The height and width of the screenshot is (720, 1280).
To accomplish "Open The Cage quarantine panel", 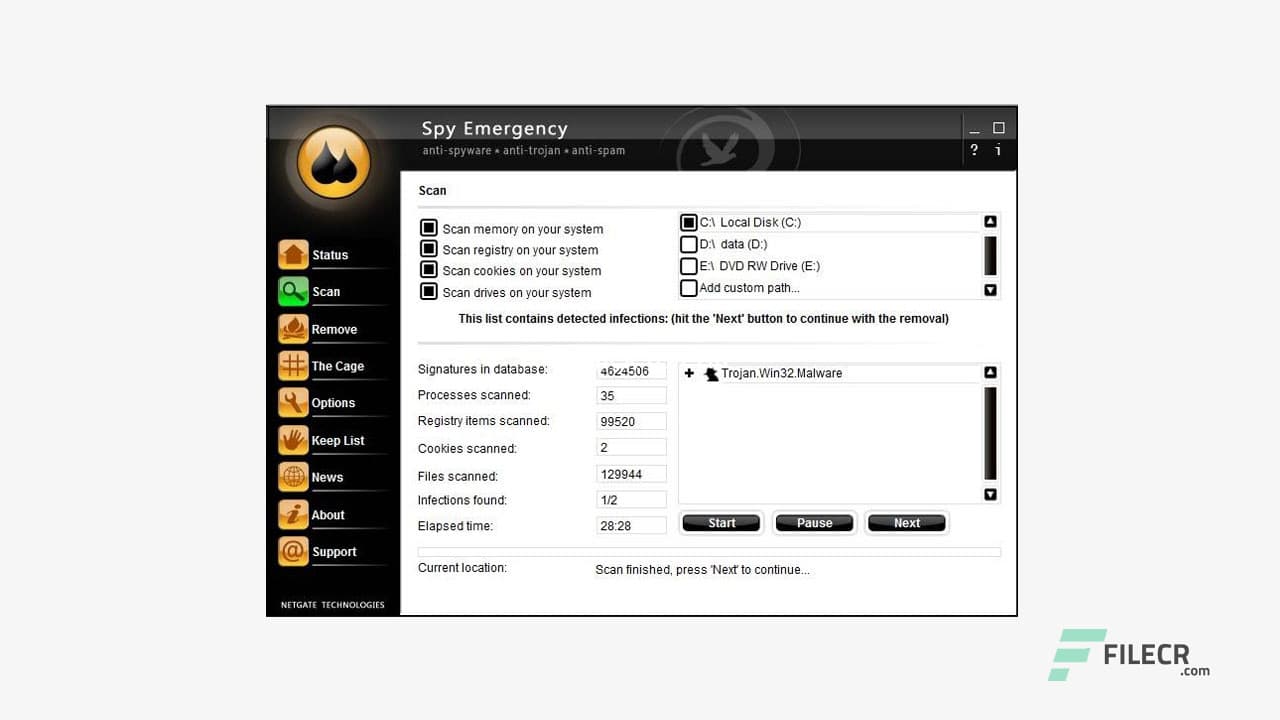I will click(338, 365).
